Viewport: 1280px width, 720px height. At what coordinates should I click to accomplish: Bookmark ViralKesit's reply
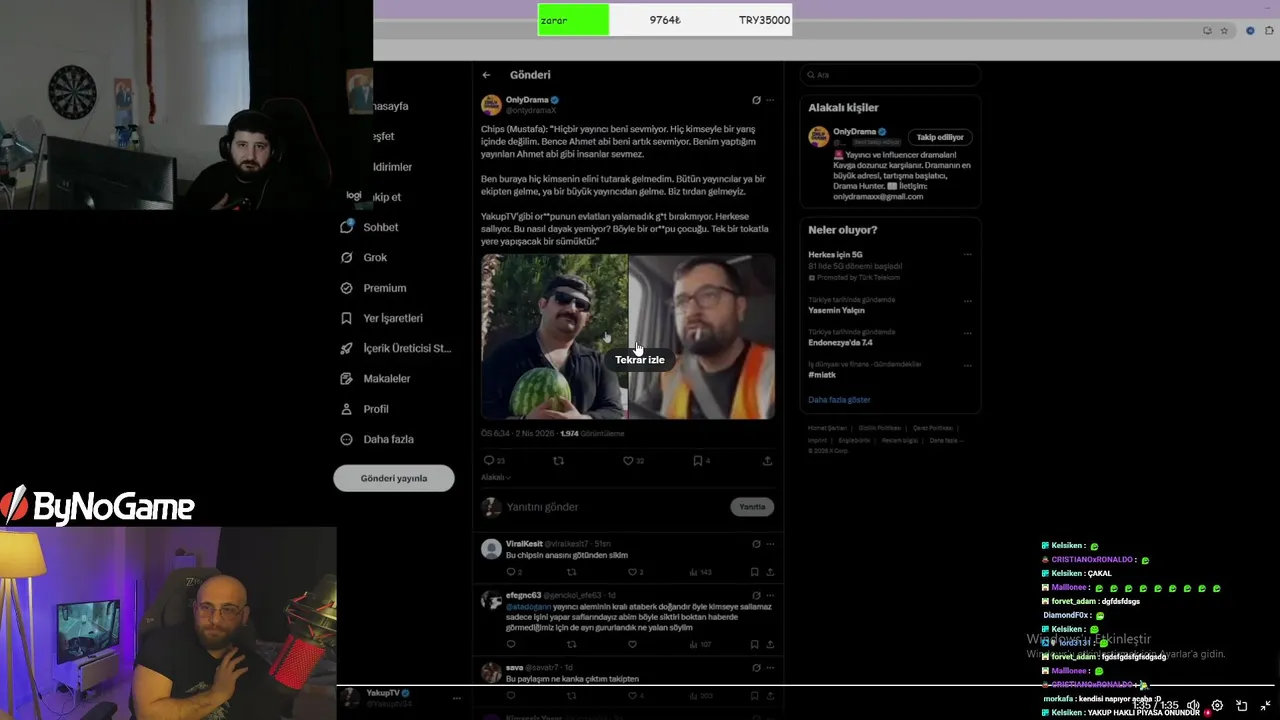[x=754, y=572]
